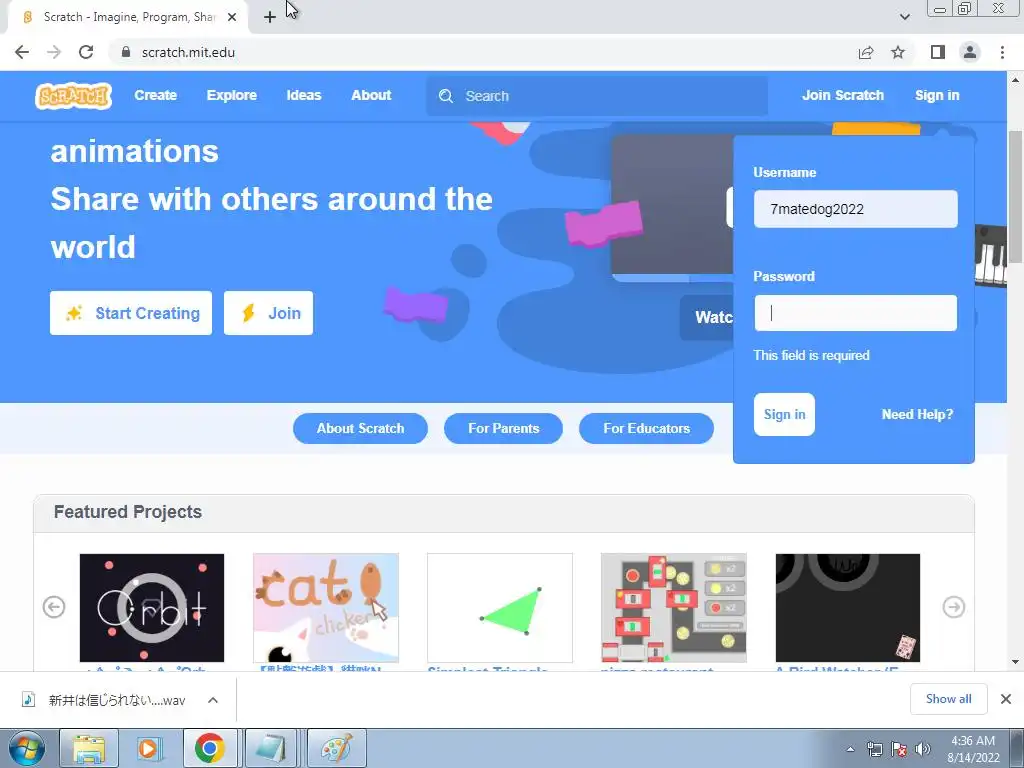The height and width of the screenshot is (768, 1024).
Task: Close the downloads bar
Action: 1006,699
